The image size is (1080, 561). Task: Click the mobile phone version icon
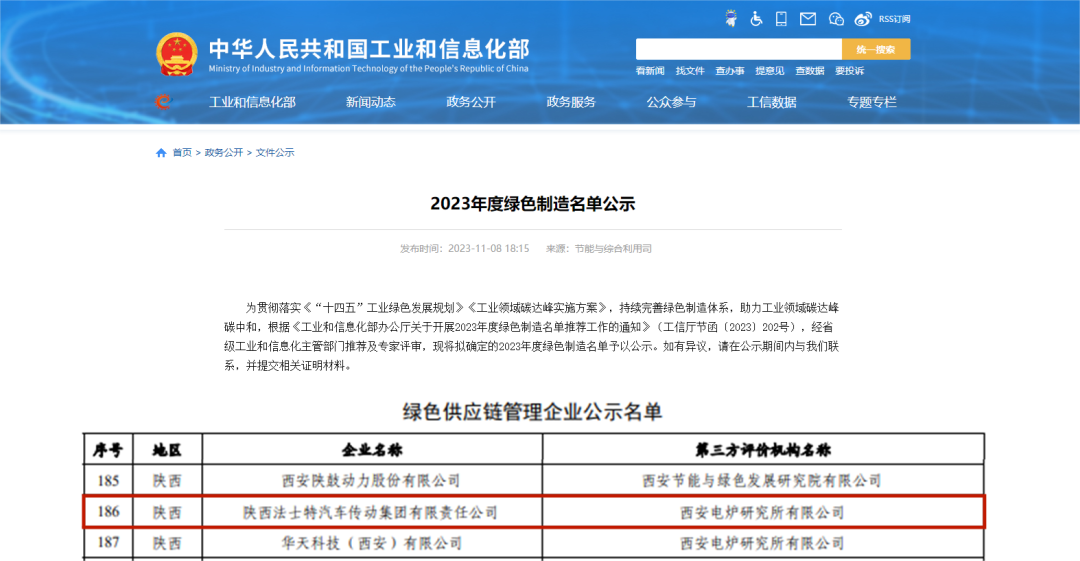point(782,18)
